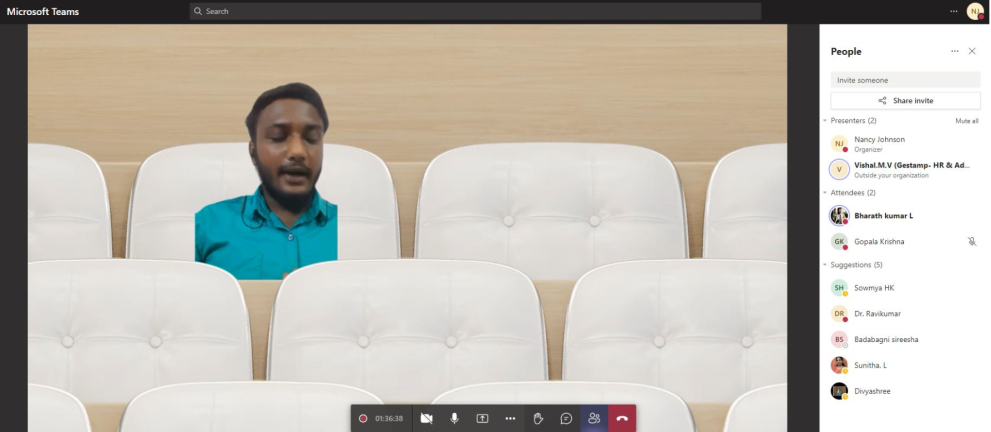Screen dimensions: 991x432
Task: Click the GK avatar in attendees
Action: 839,241
